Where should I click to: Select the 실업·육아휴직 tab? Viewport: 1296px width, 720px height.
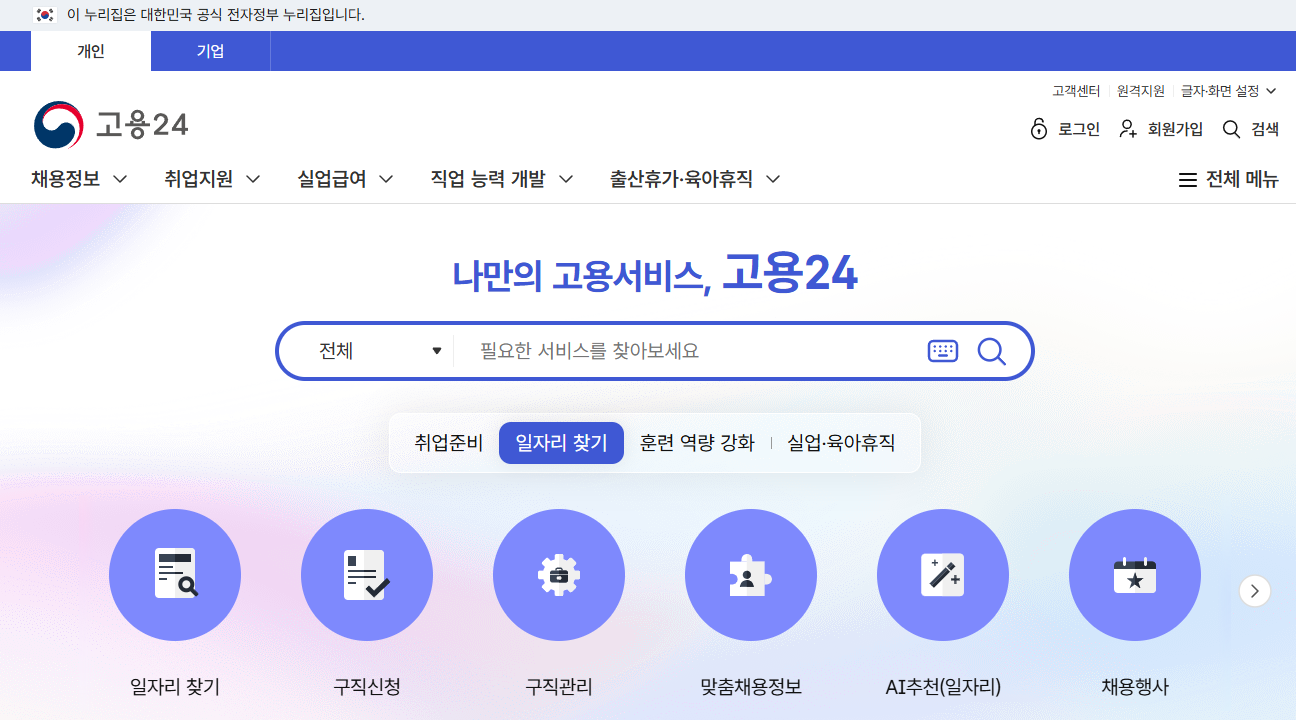pyautogui.click(x=841, y=443)
